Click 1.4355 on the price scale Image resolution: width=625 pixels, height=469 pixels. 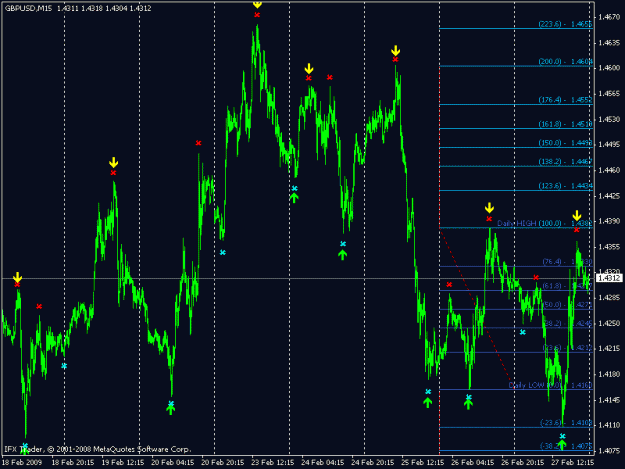coord(609,247)
